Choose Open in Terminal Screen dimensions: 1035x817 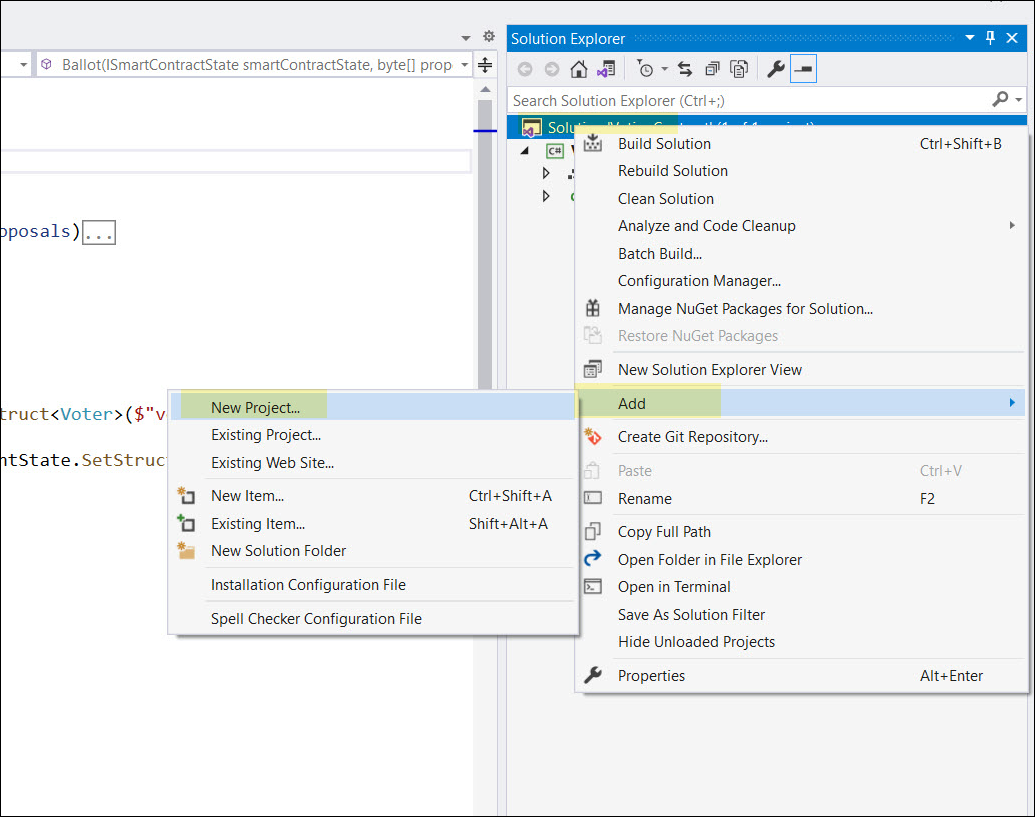801,587
